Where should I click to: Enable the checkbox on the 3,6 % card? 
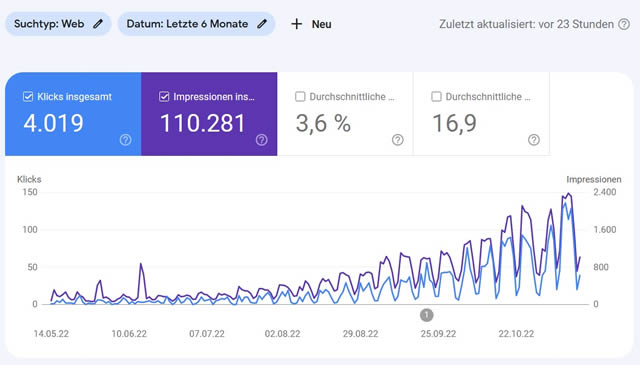pos(300,97)
